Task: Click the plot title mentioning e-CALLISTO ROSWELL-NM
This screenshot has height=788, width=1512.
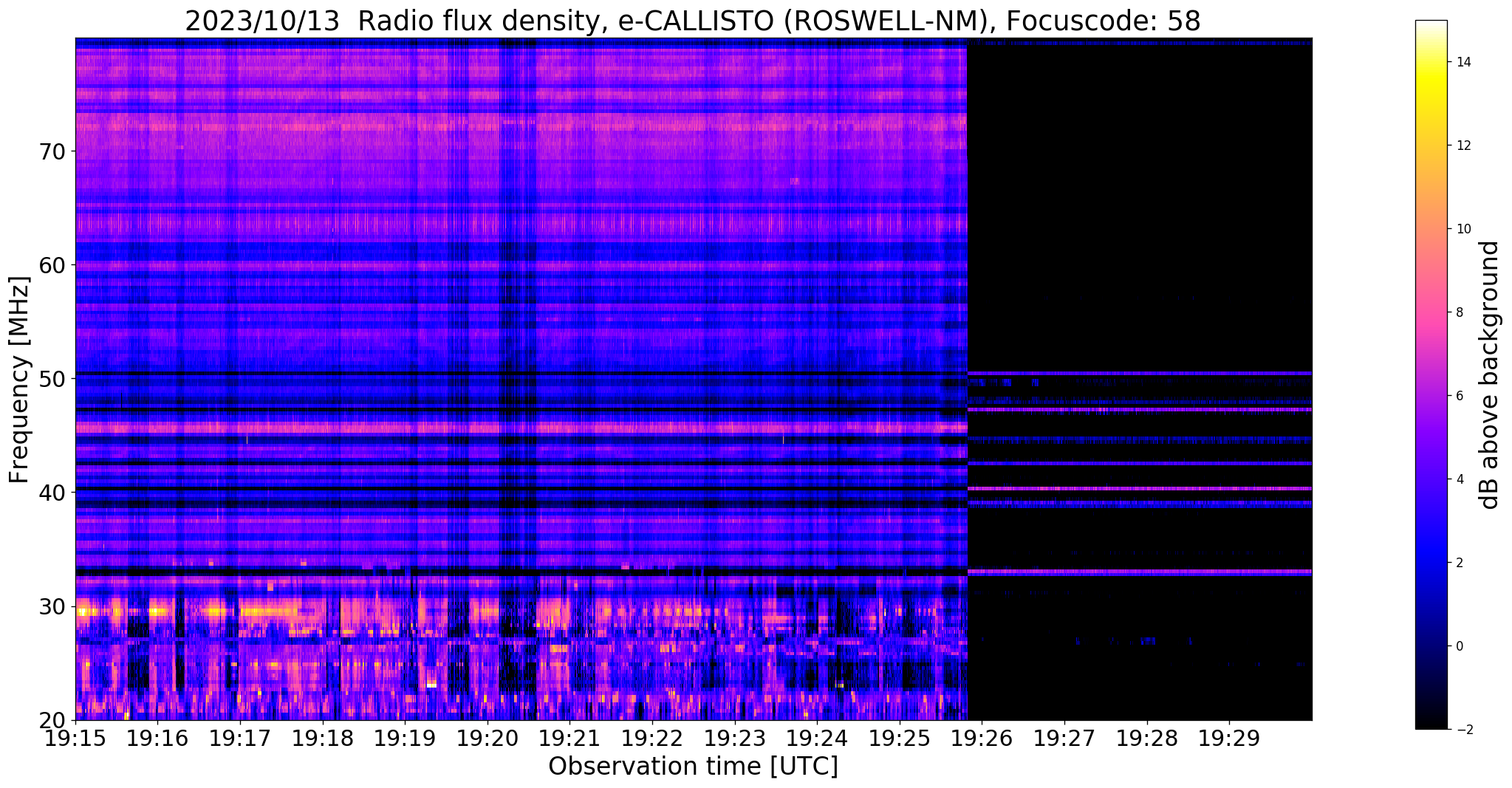Action: [x=692, y=21]
